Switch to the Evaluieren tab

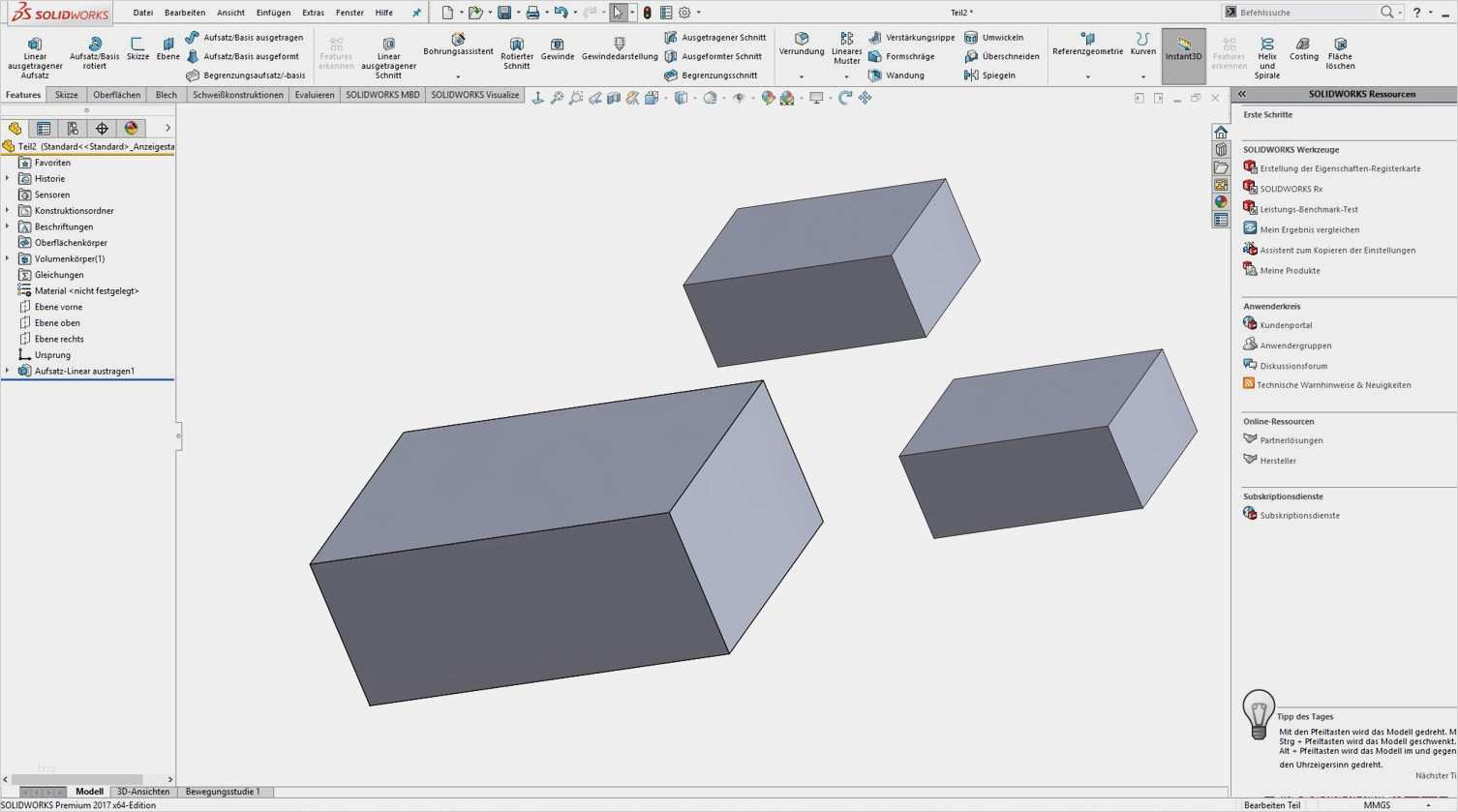click(x=315, y=95)
